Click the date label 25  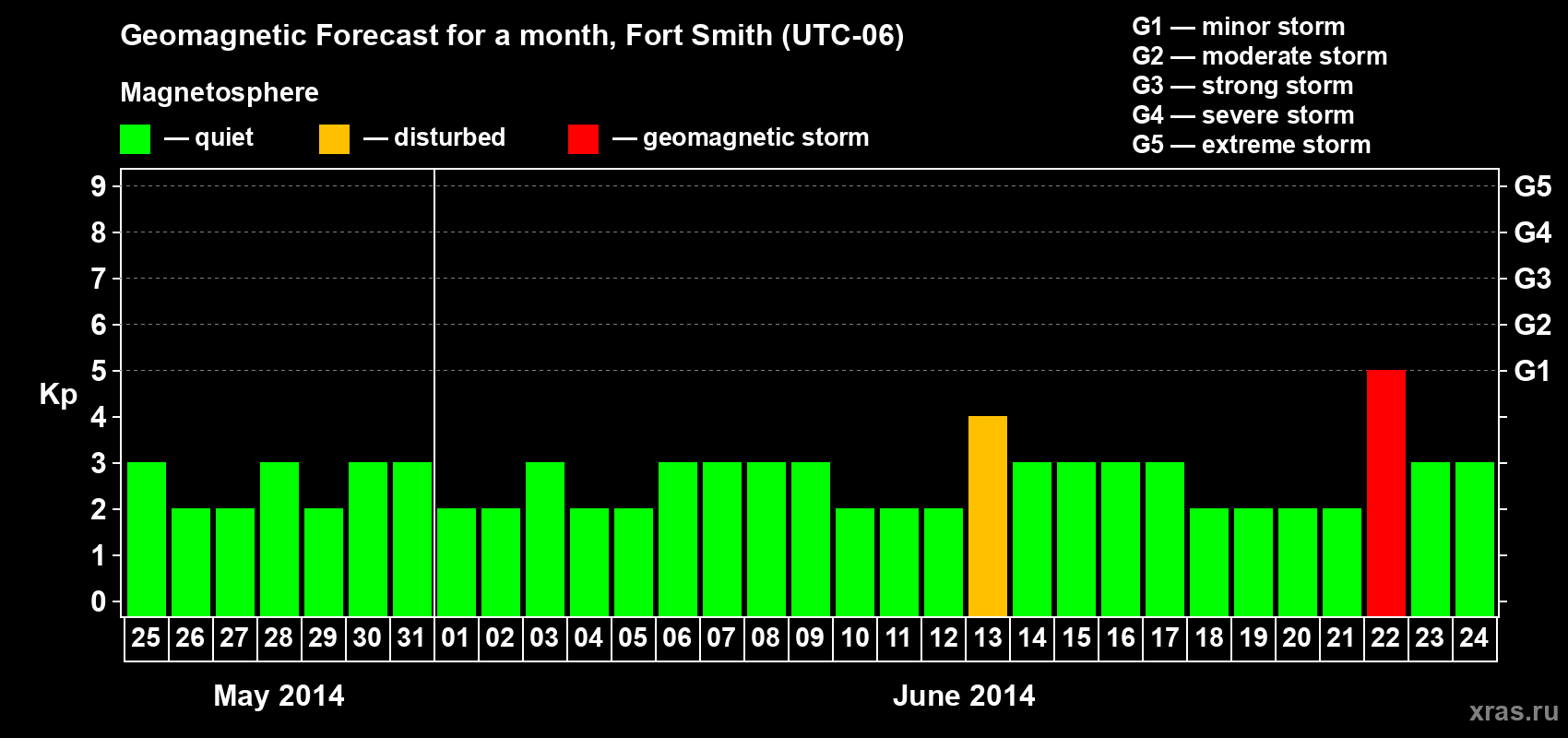tap(146, 637)
